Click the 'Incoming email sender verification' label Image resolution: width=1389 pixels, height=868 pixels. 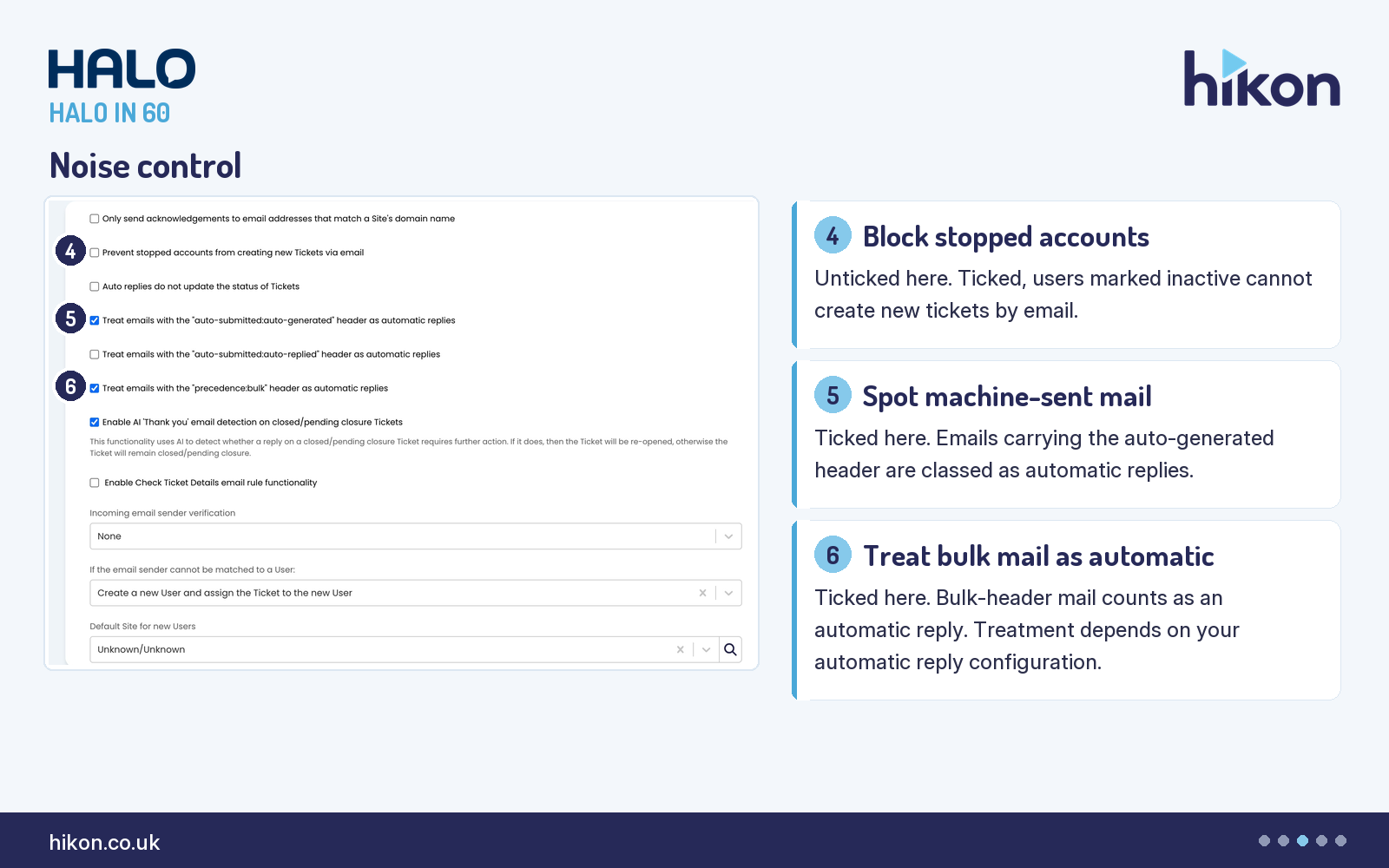(162, 513)
